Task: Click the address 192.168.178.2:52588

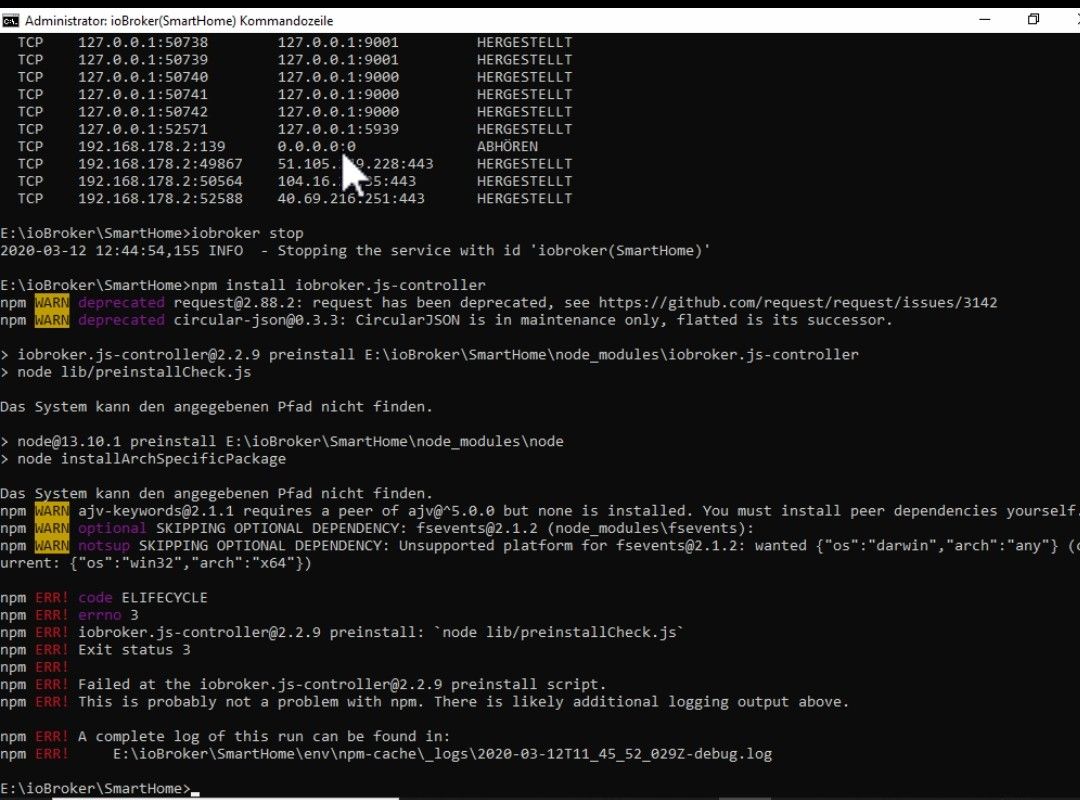Action: coord(160,198)
